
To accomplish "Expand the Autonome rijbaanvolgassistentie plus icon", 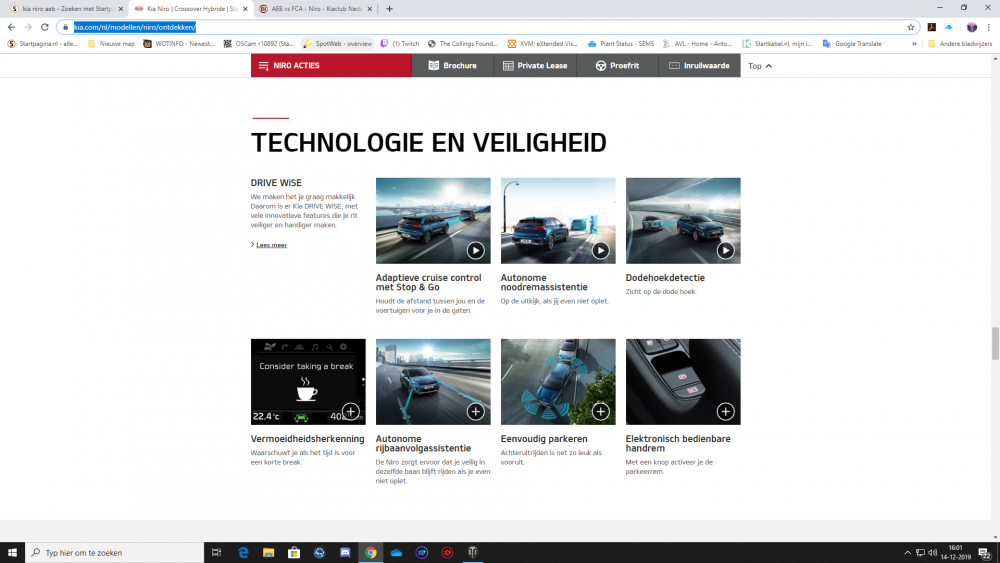I will (x=475, y=411).
